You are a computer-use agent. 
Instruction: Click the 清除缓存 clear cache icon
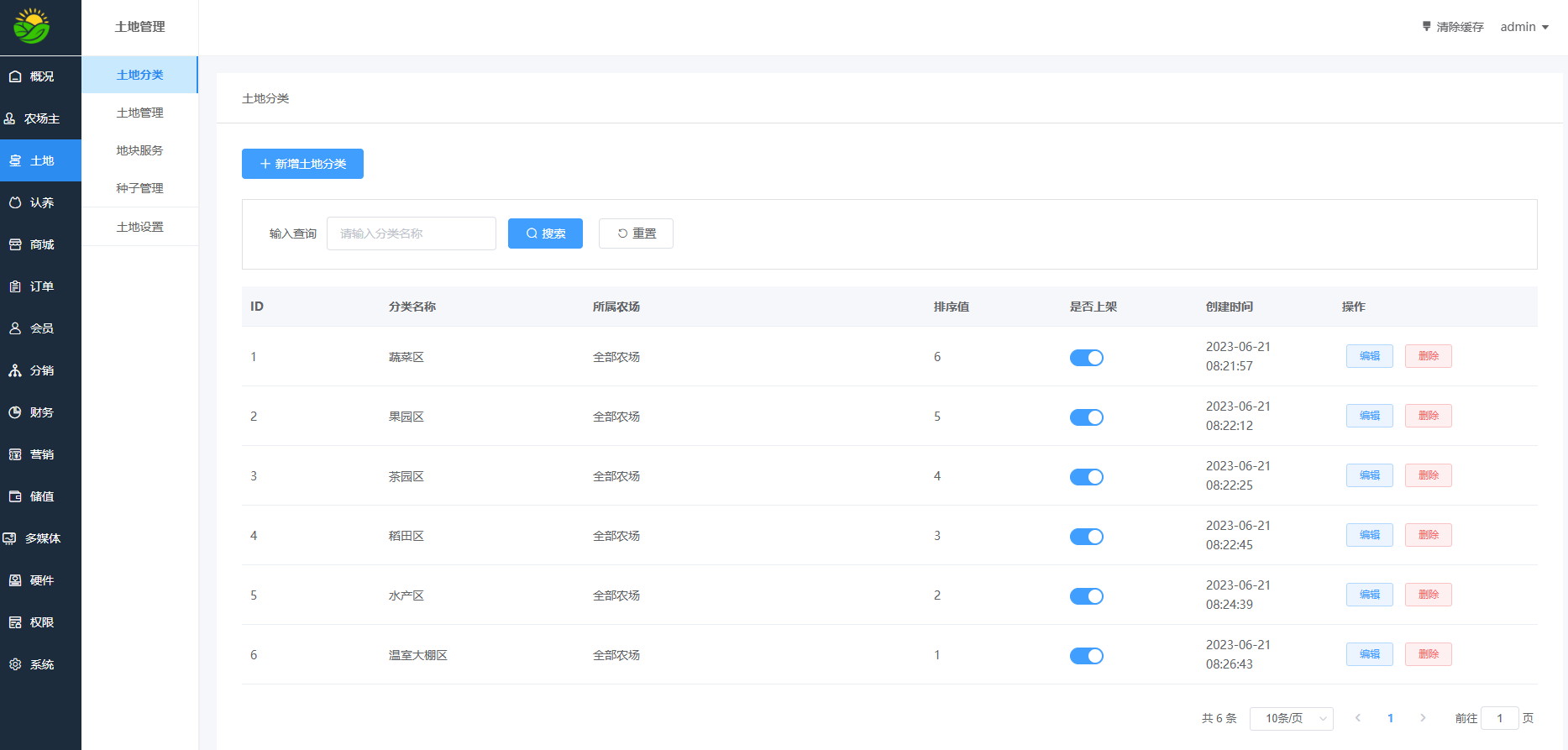coord(1426,27)
